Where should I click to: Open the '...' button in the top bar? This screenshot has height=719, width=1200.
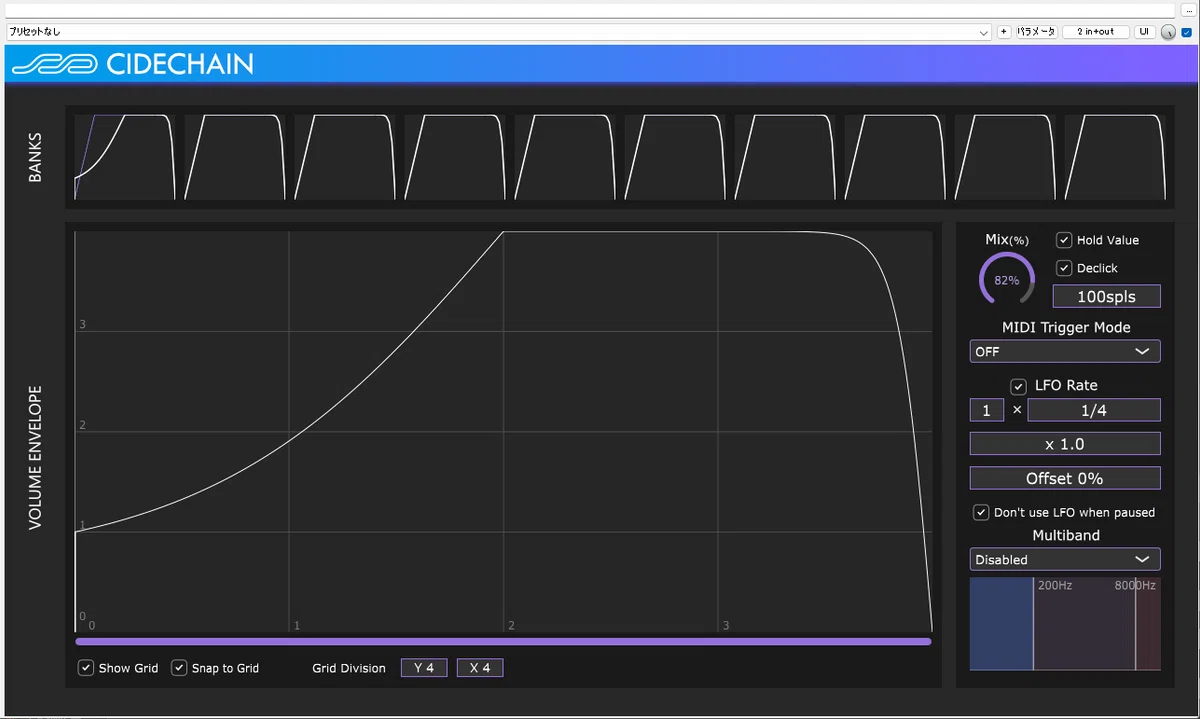pyautogui.click(x=1189, y=10)
